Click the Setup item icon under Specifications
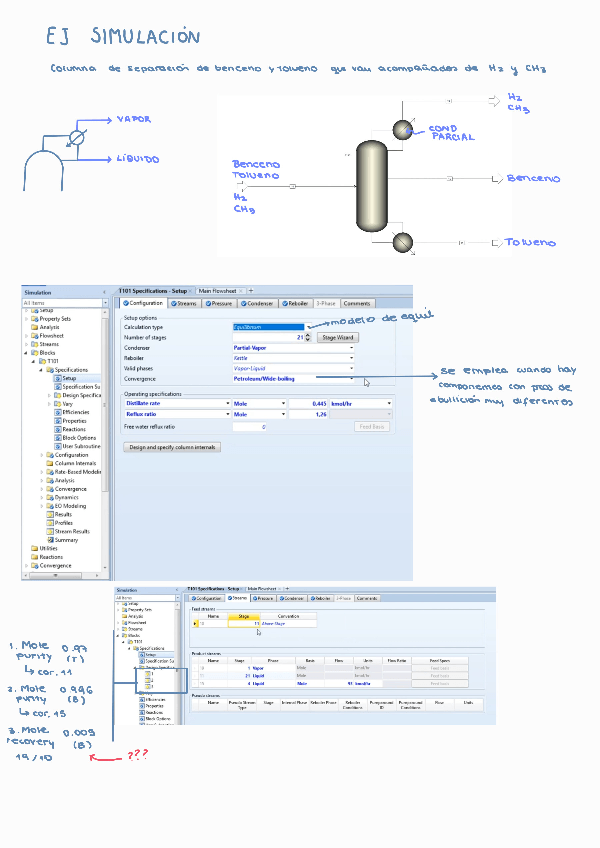The image size is (600, 848). [57, 378]
